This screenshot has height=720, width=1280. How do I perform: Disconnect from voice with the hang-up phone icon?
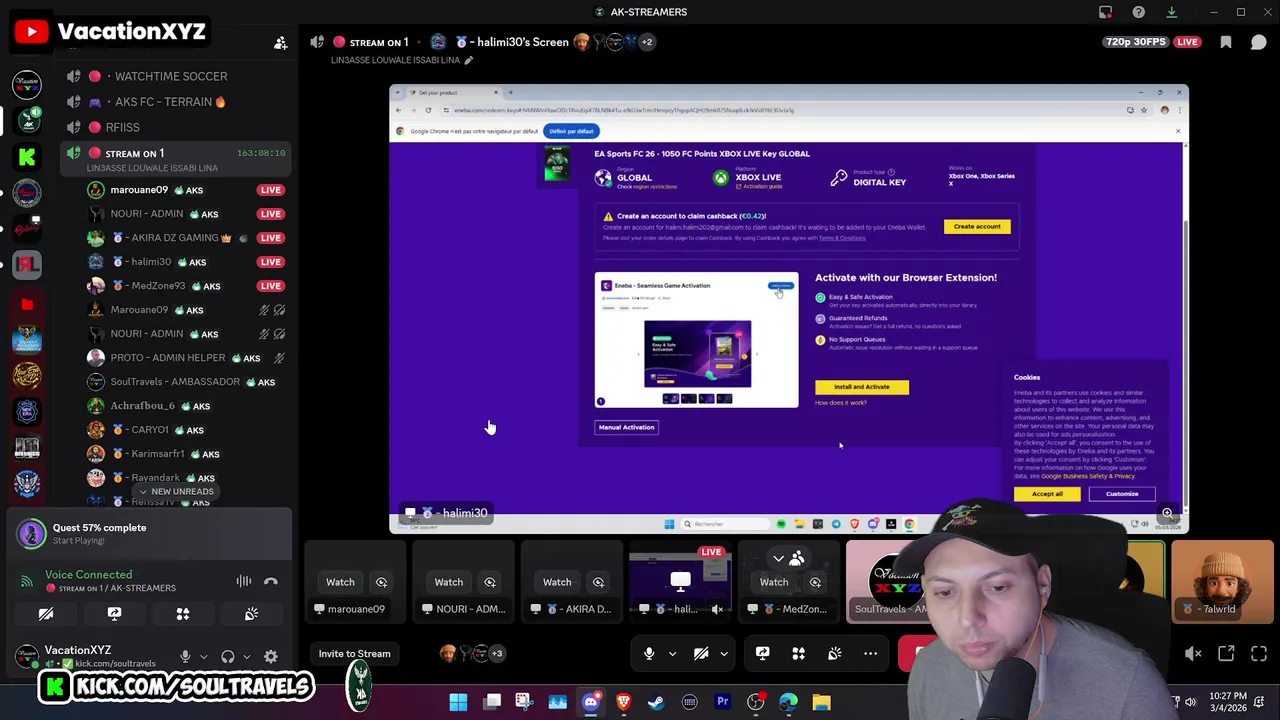point(270,581)
